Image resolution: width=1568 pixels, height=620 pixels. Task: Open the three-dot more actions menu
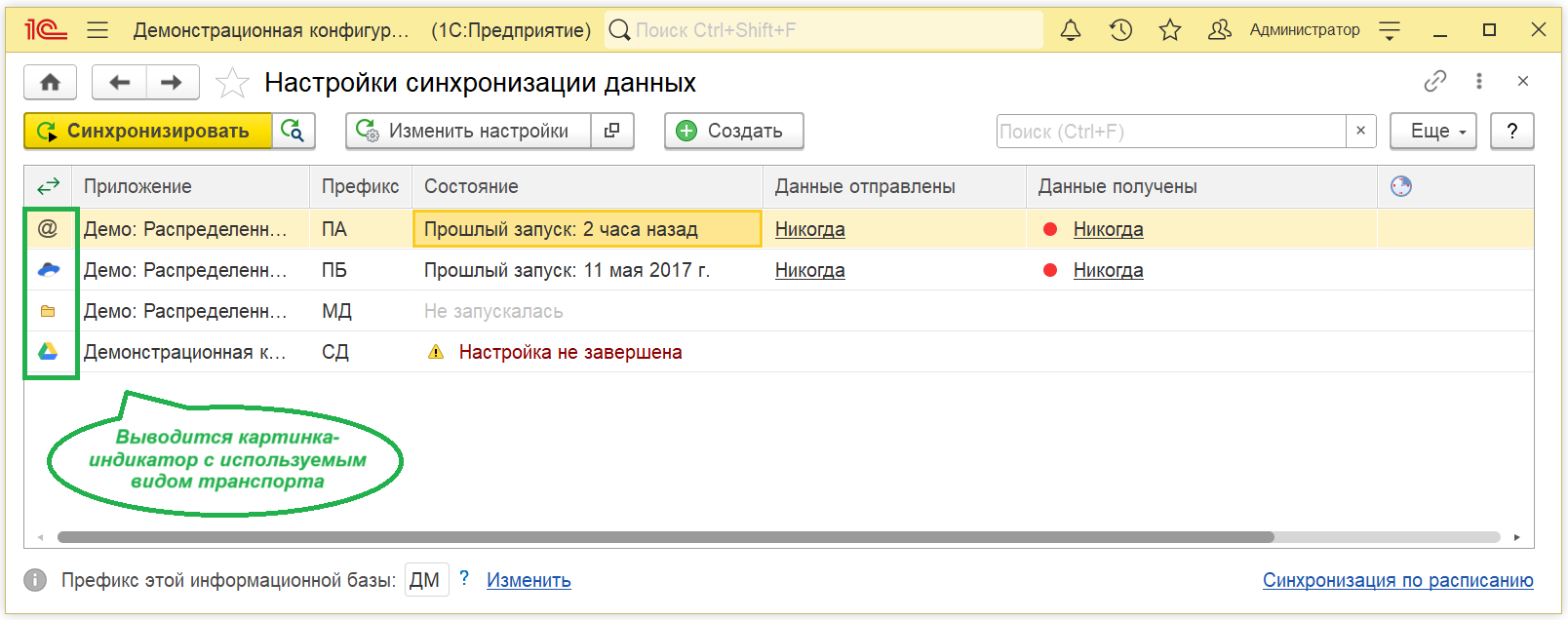[x=1479, y=81]
